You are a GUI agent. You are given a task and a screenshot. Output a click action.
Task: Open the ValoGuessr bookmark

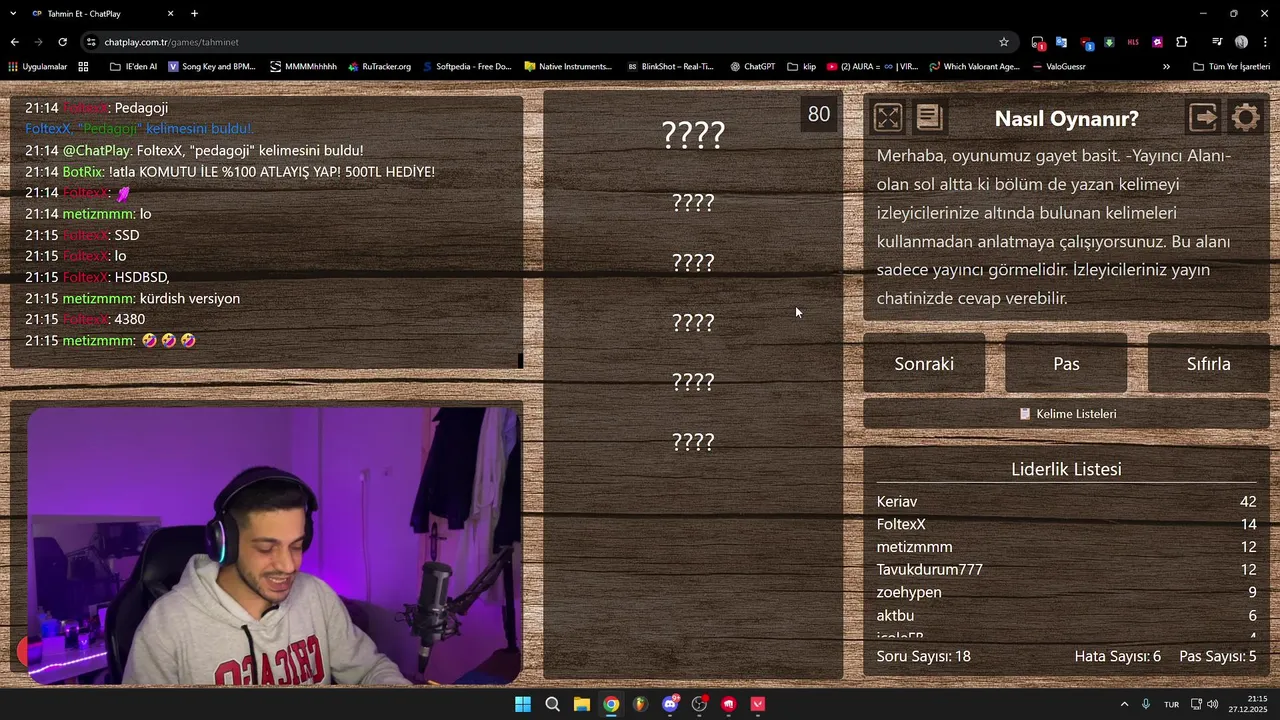(x=1059, y=67)
